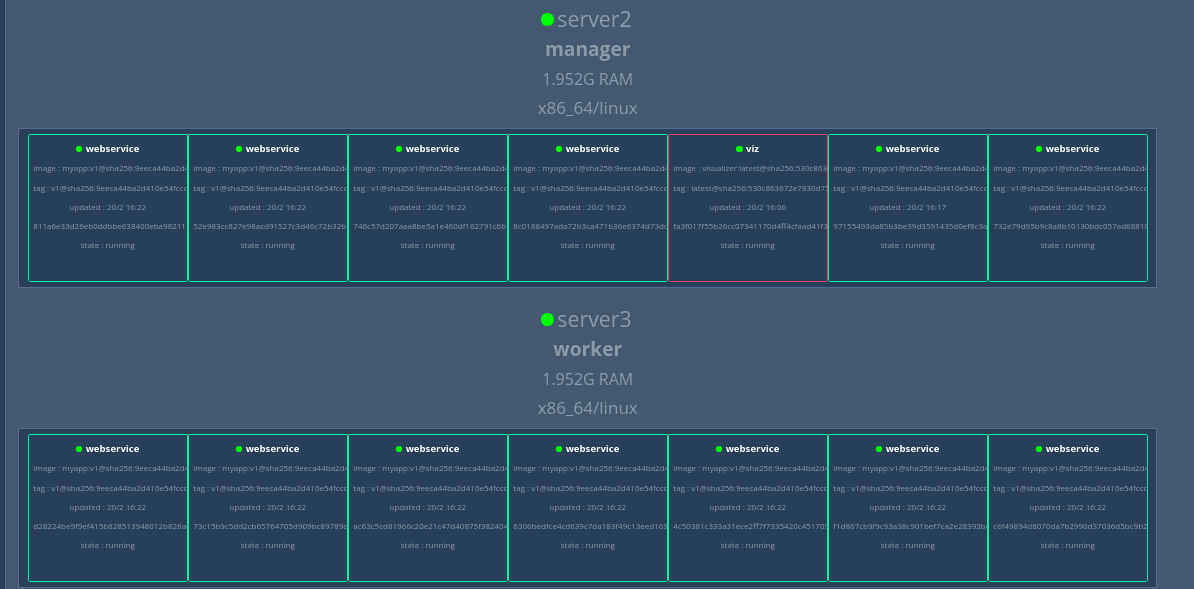
Task: Click container ID 732e79d95b9c8a8b on server2
Action: 1068,226
